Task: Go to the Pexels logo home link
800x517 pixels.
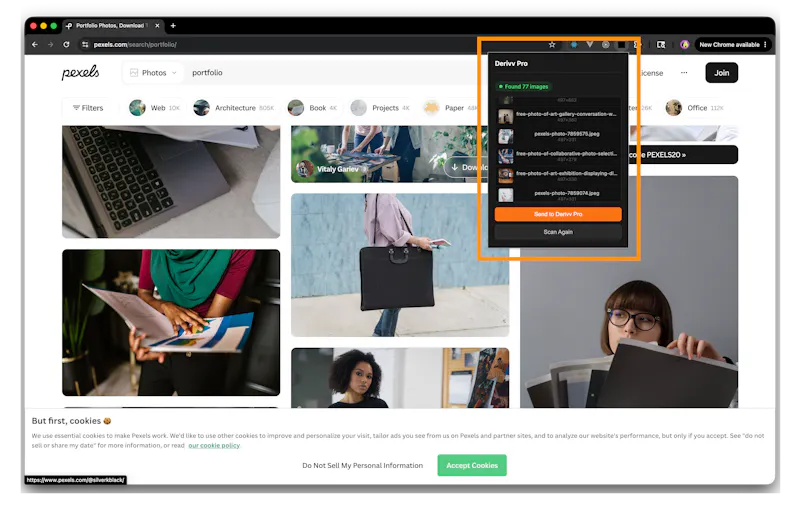Action: coord(80,72)
